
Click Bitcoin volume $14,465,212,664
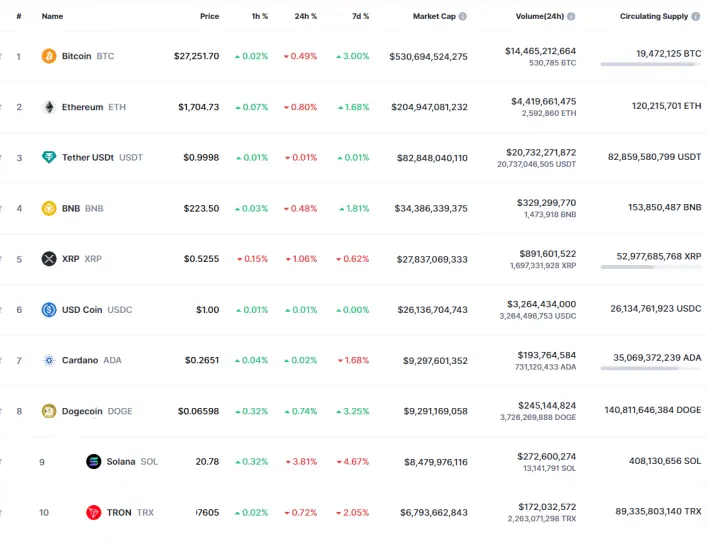pos(541,51)
